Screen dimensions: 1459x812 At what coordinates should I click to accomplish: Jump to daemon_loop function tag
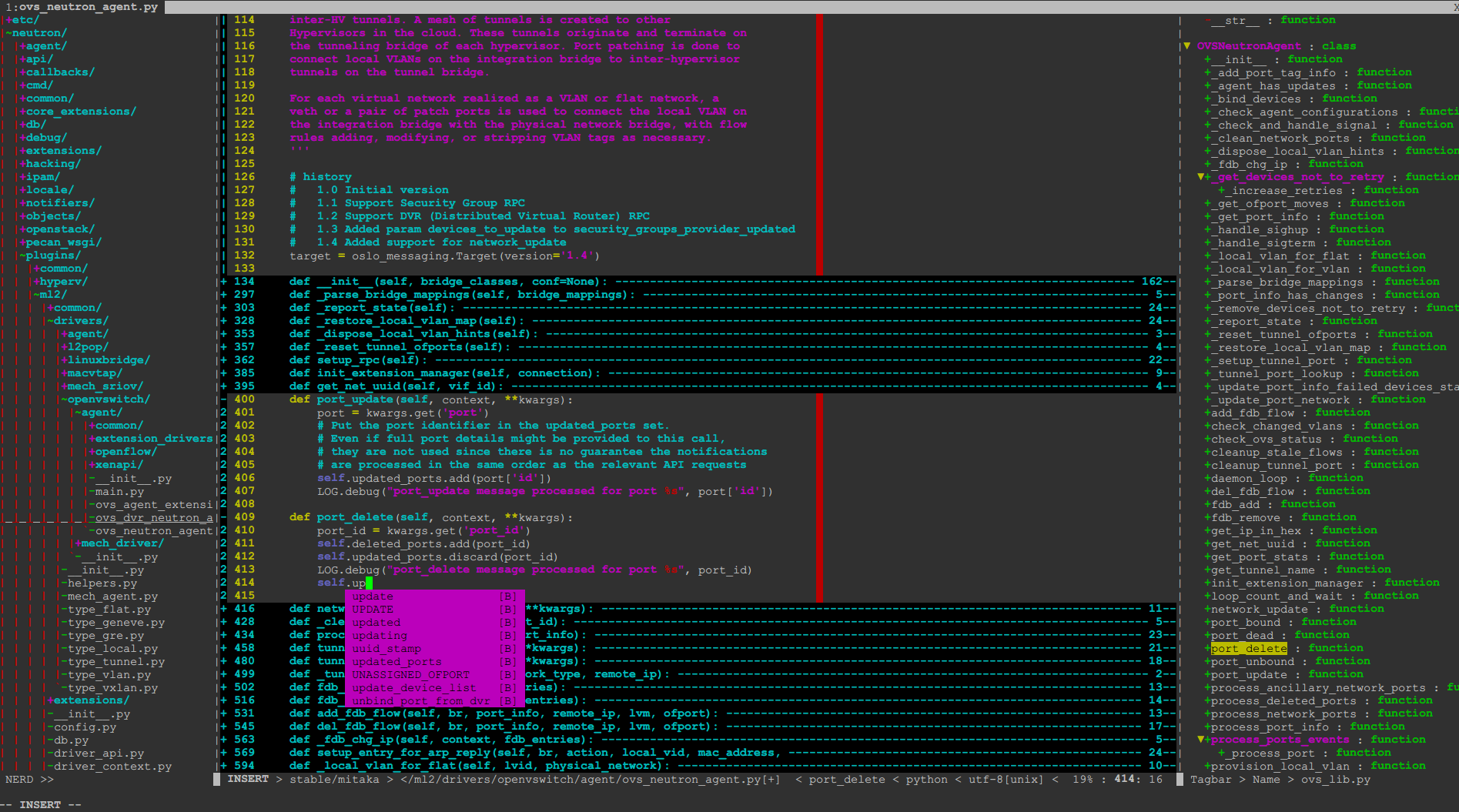(x=1249, y=478)
